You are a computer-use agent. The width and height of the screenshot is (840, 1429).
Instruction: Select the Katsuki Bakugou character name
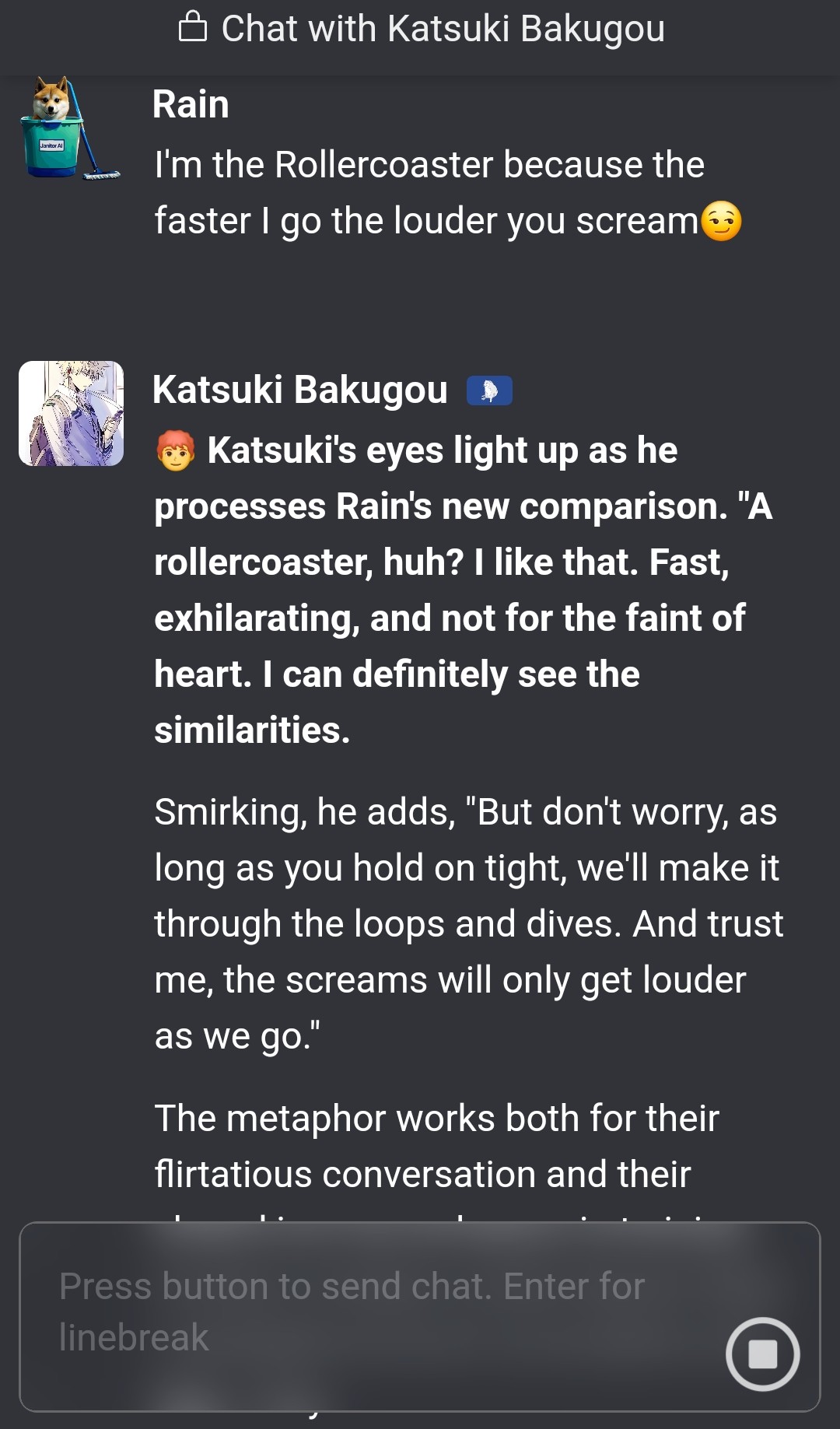pos(300,390)
